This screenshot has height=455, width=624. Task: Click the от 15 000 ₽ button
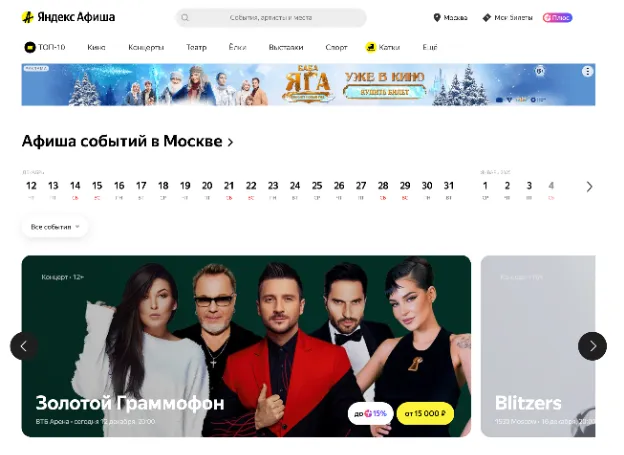click(x=425, y=414)
